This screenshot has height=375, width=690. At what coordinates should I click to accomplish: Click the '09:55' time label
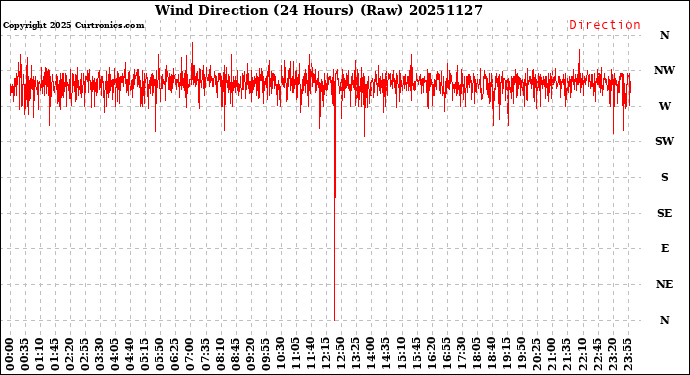[265, 355]
